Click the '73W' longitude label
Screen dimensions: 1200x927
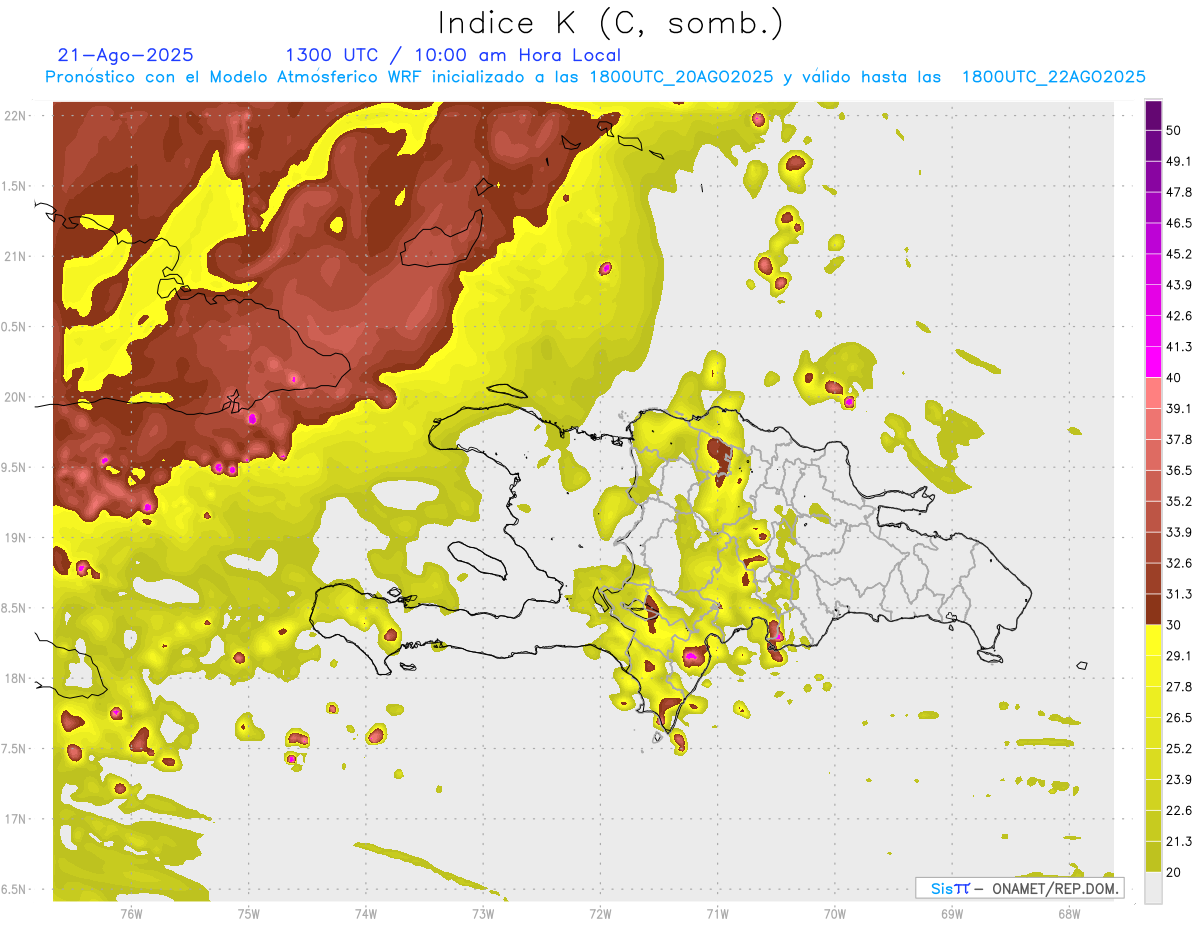[483, 913]
